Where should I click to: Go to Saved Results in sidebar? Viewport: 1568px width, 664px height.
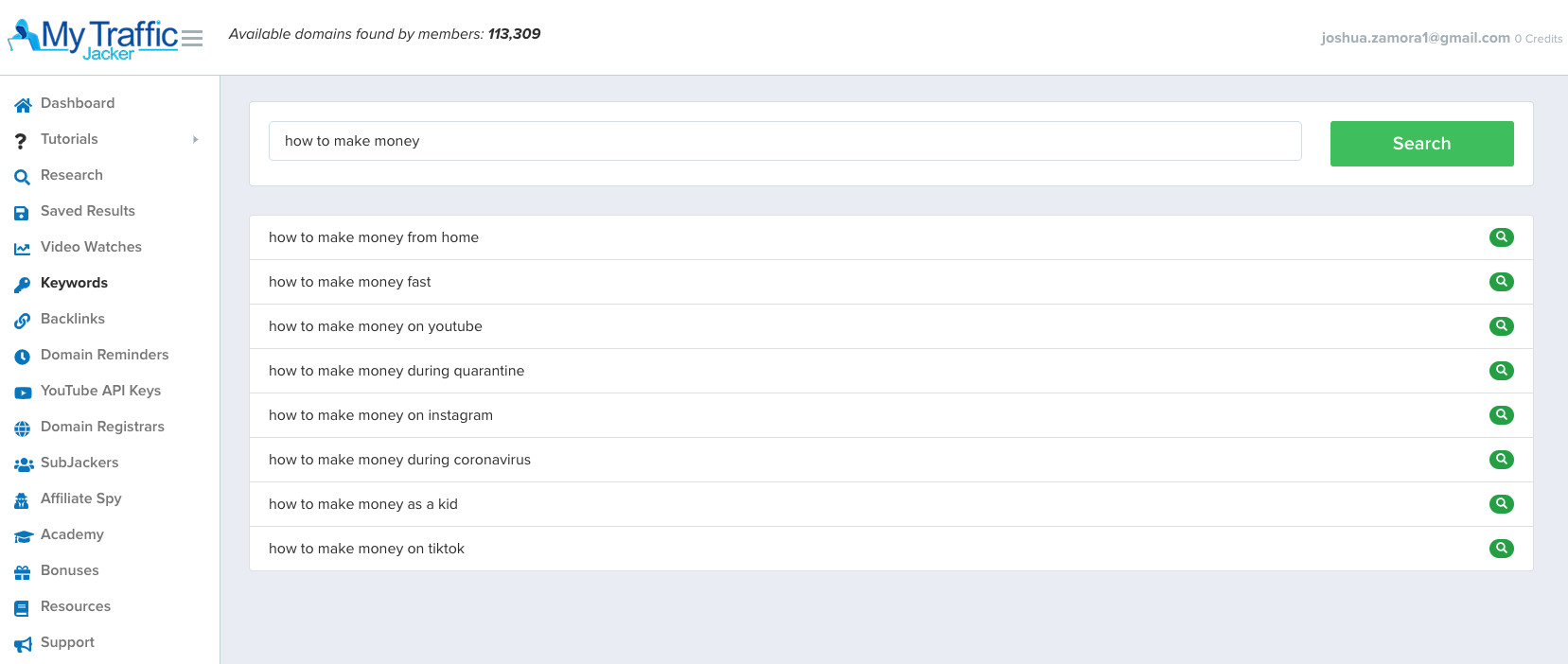coord(87,211)
